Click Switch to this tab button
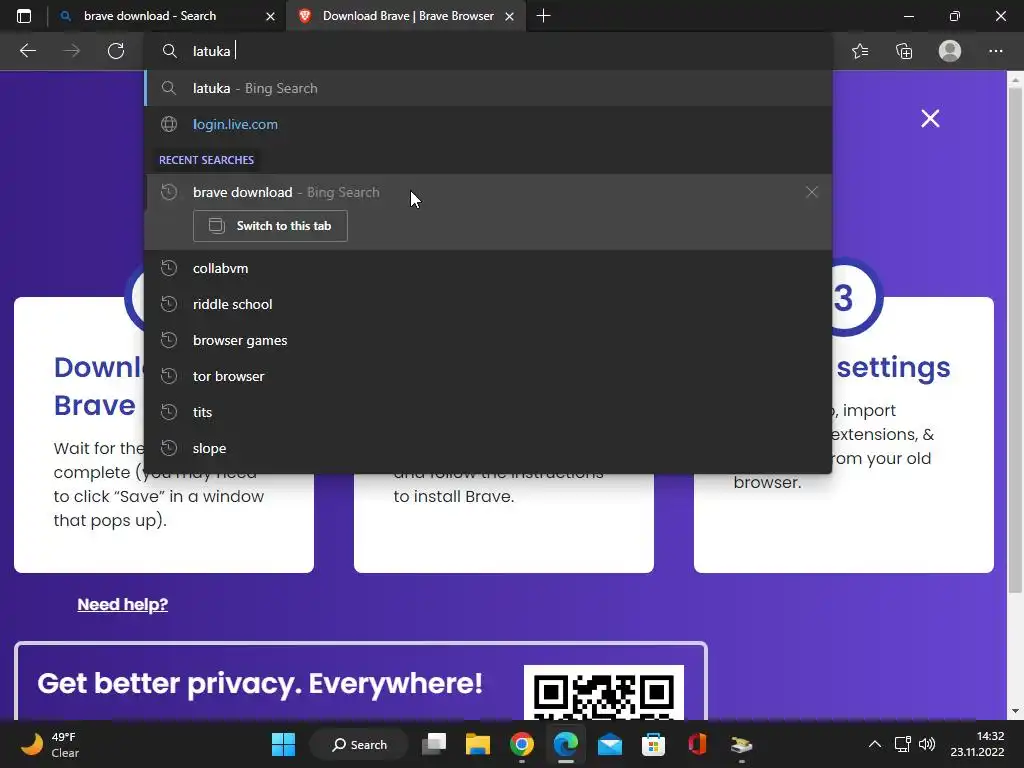Image resolution: width=1024 pixels, height=768 pixels. tap(270, 226)
